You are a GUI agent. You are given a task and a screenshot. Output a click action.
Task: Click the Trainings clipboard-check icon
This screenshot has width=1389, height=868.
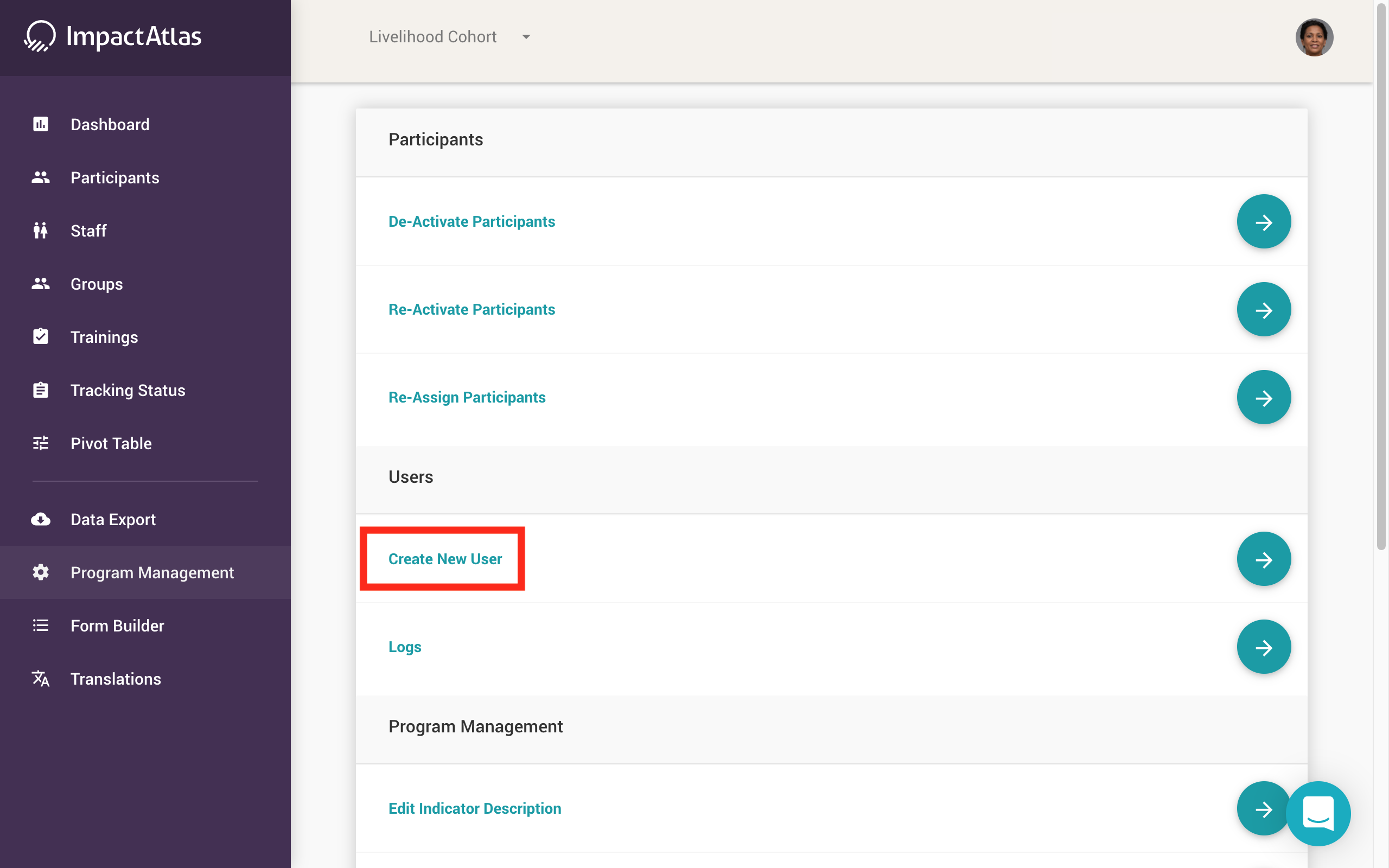coord(41,337)
